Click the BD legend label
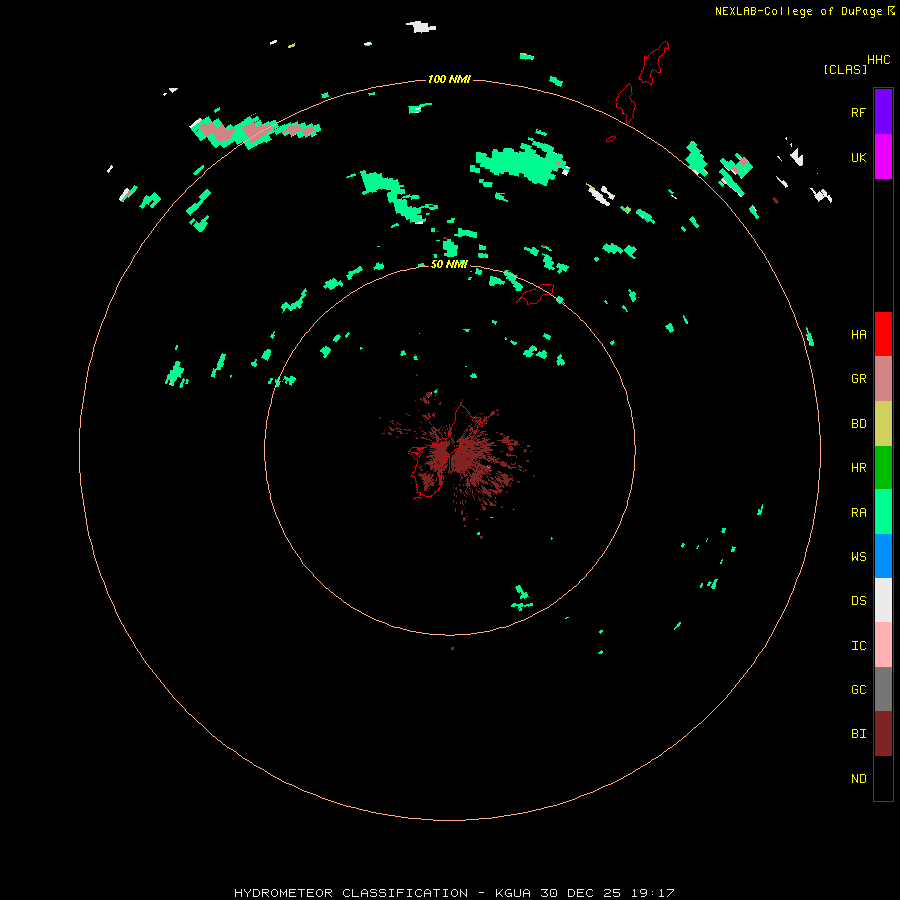The image size is (900, 900). point(858,424)
